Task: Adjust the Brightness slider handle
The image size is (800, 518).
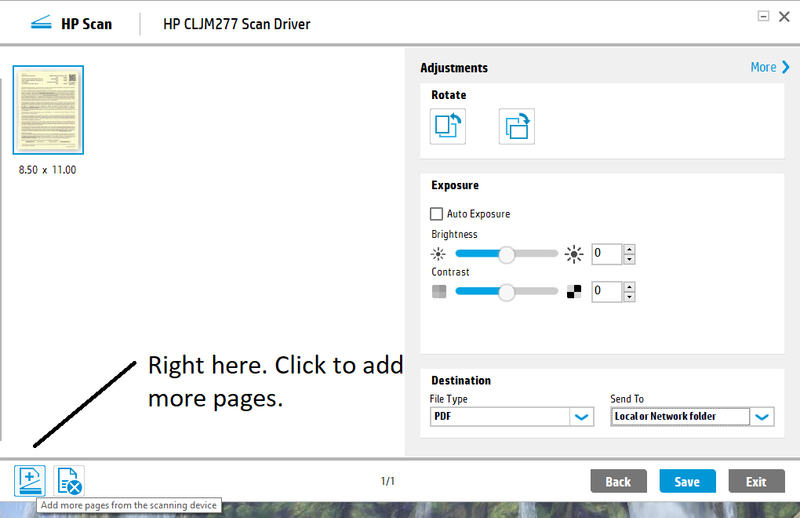Action: [506, 254]
